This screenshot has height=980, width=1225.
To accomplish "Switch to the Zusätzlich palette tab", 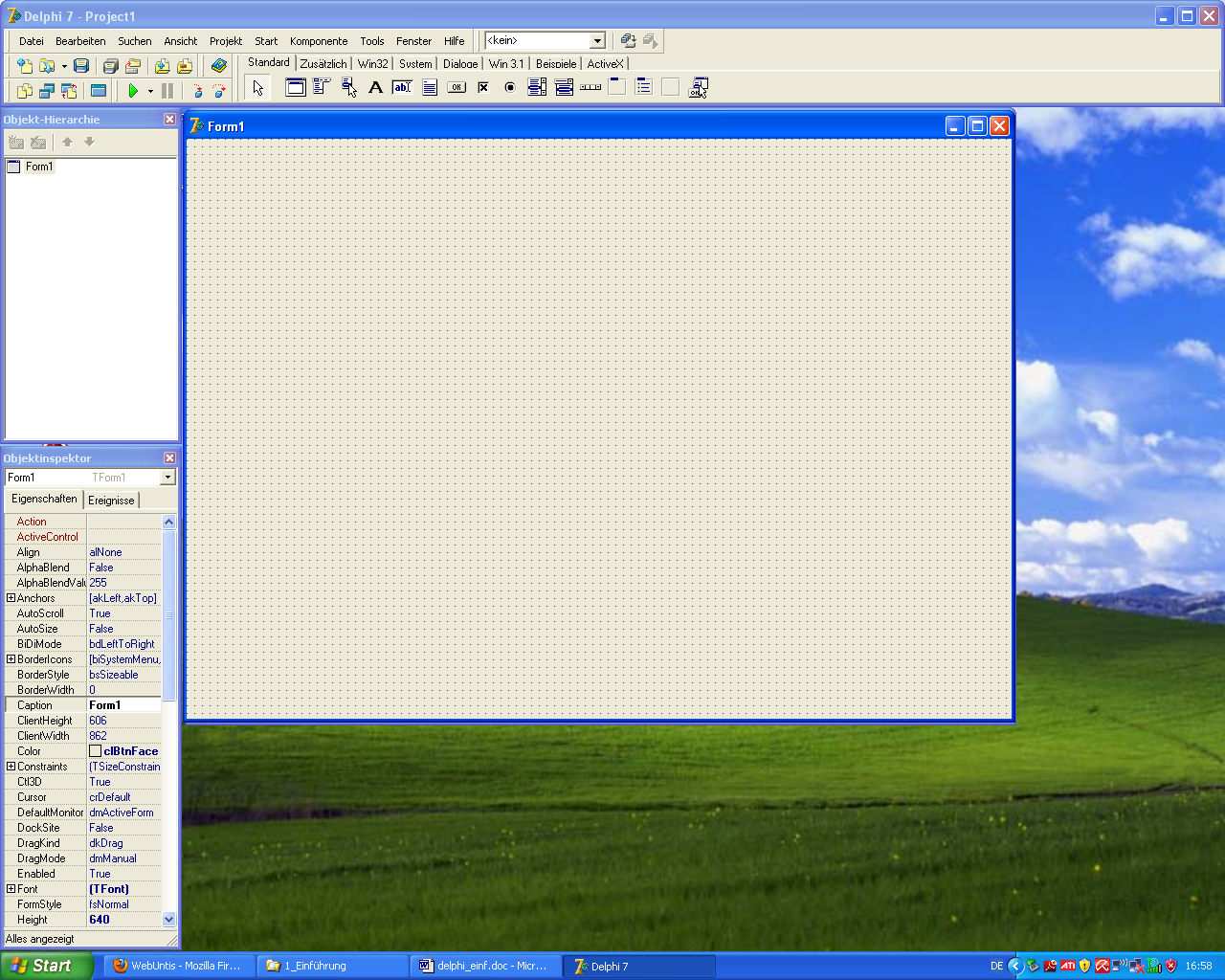I will (323, 64).
